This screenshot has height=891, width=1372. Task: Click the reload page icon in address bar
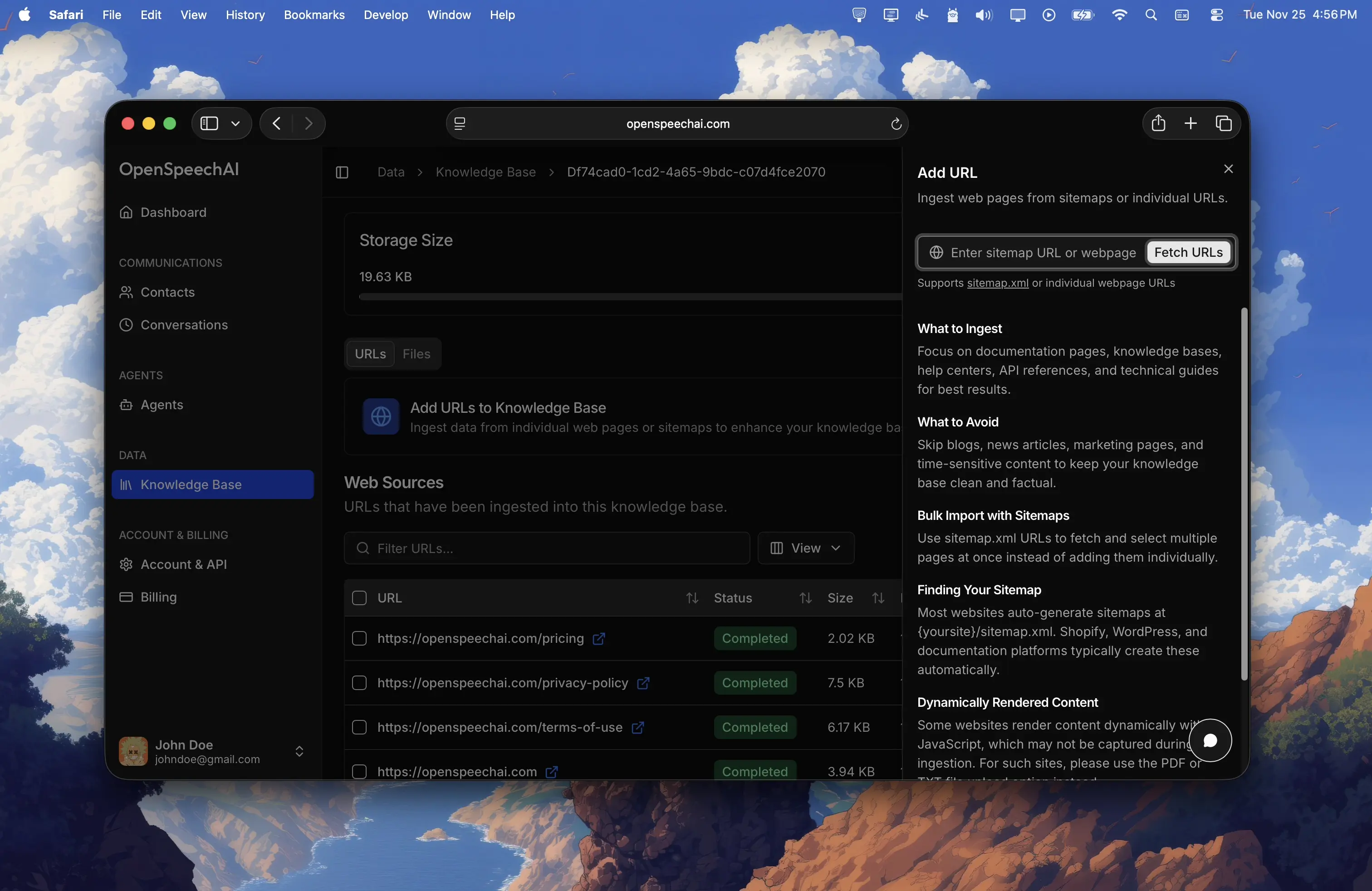[x=896, y=124]
